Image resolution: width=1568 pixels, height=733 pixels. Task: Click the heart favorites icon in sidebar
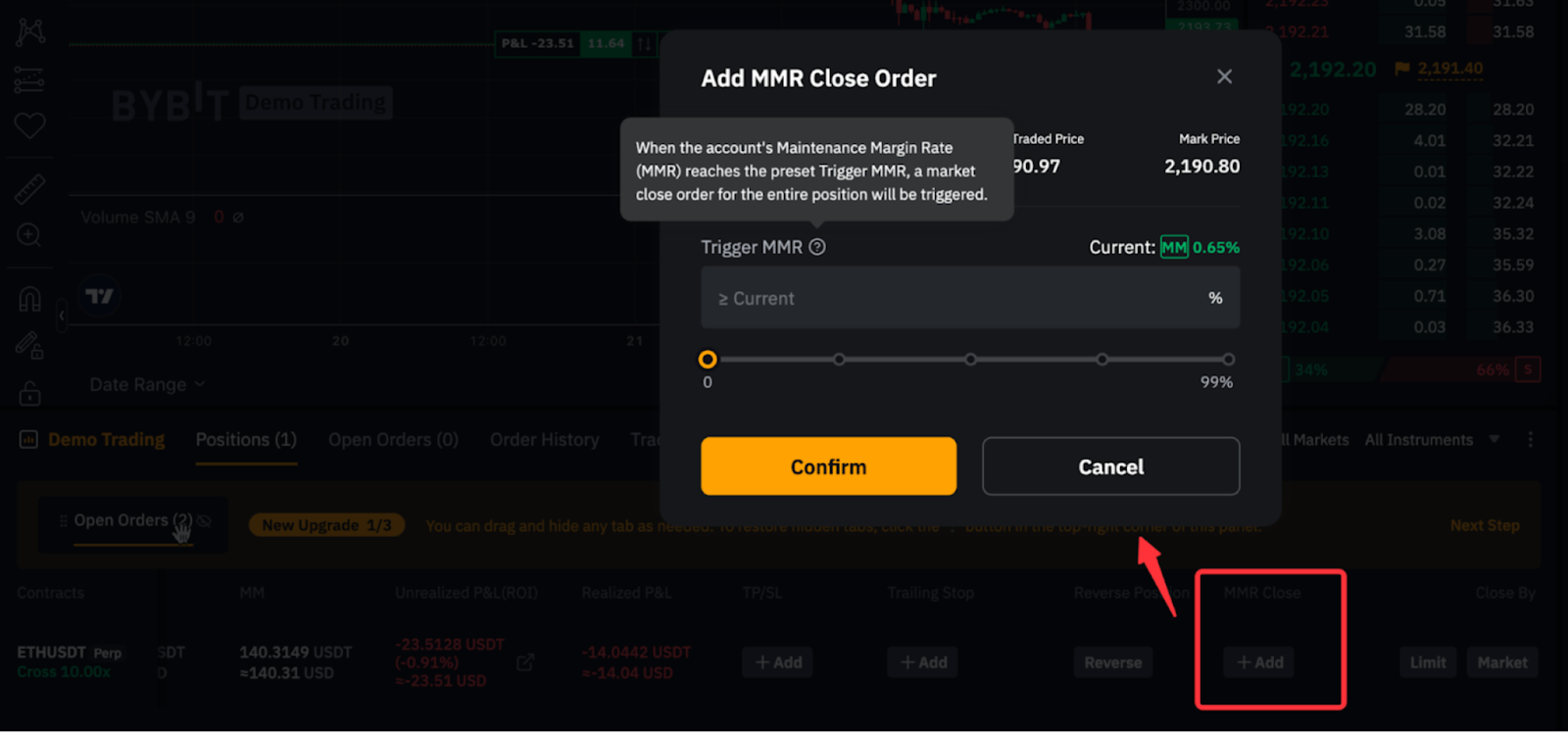(x=29, y=125)
